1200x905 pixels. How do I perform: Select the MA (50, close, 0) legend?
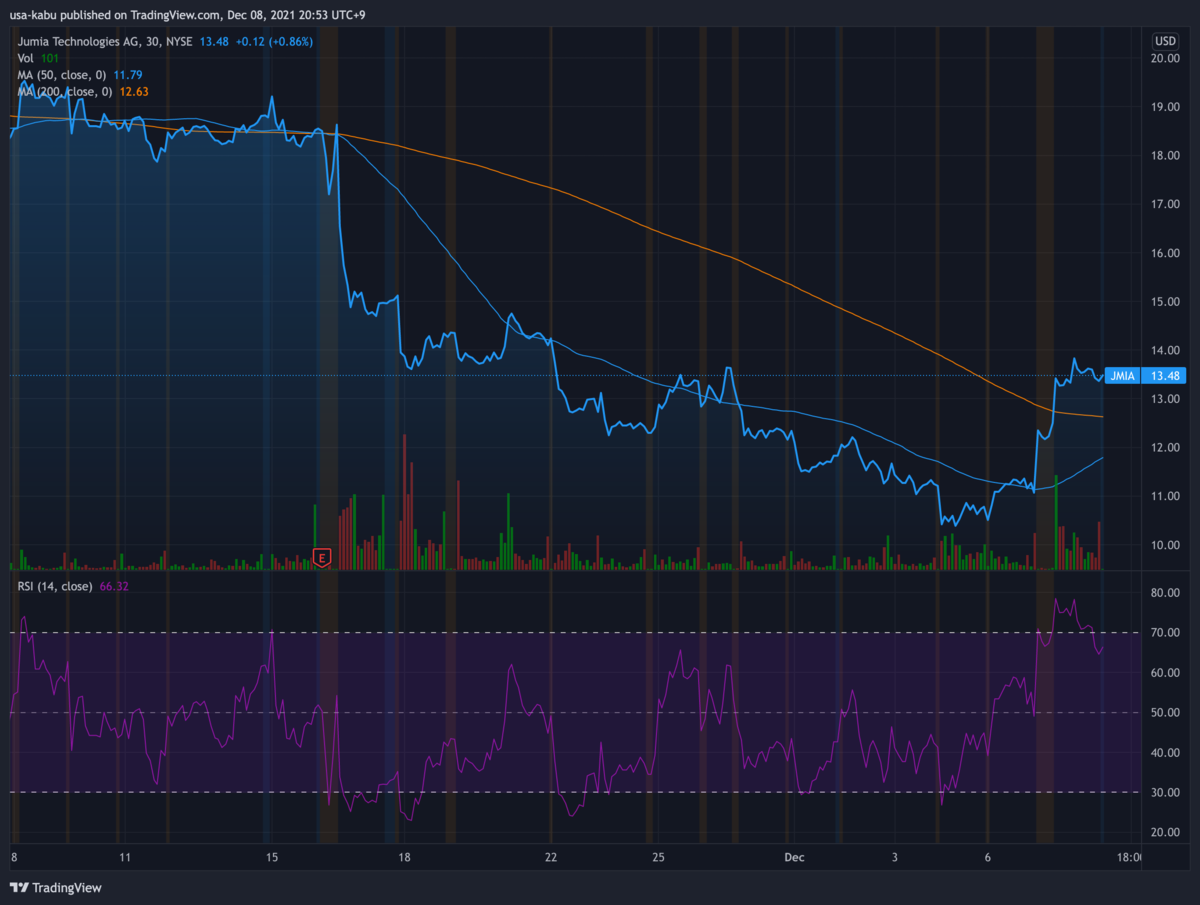pos(61,75)
